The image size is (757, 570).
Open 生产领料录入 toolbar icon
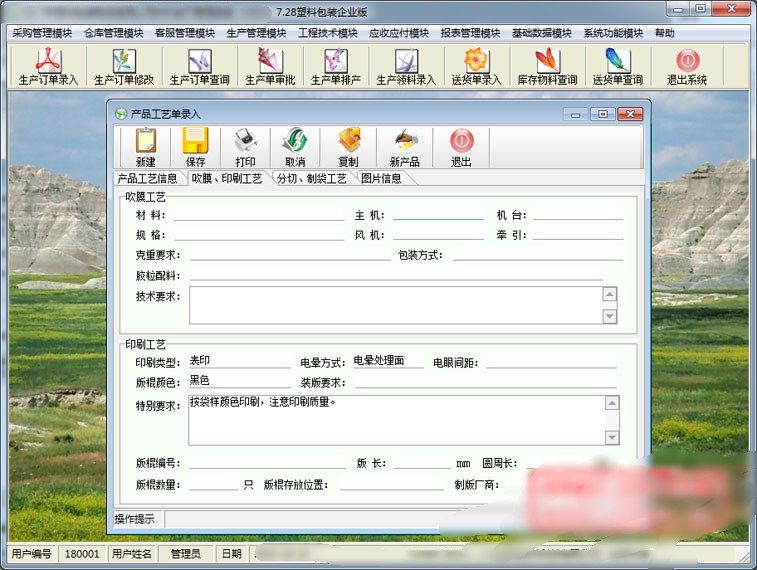tap(406, 66)
